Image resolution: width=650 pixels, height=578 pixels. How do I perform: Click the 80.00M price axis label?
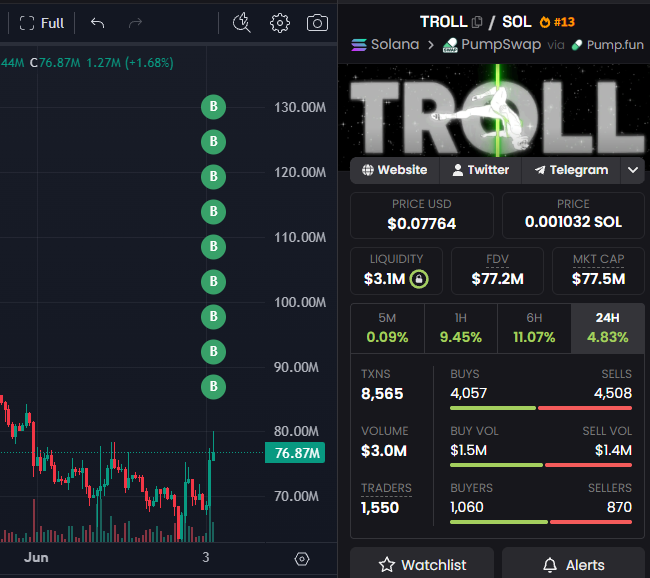pyautogui.click(x=296, y=431)
